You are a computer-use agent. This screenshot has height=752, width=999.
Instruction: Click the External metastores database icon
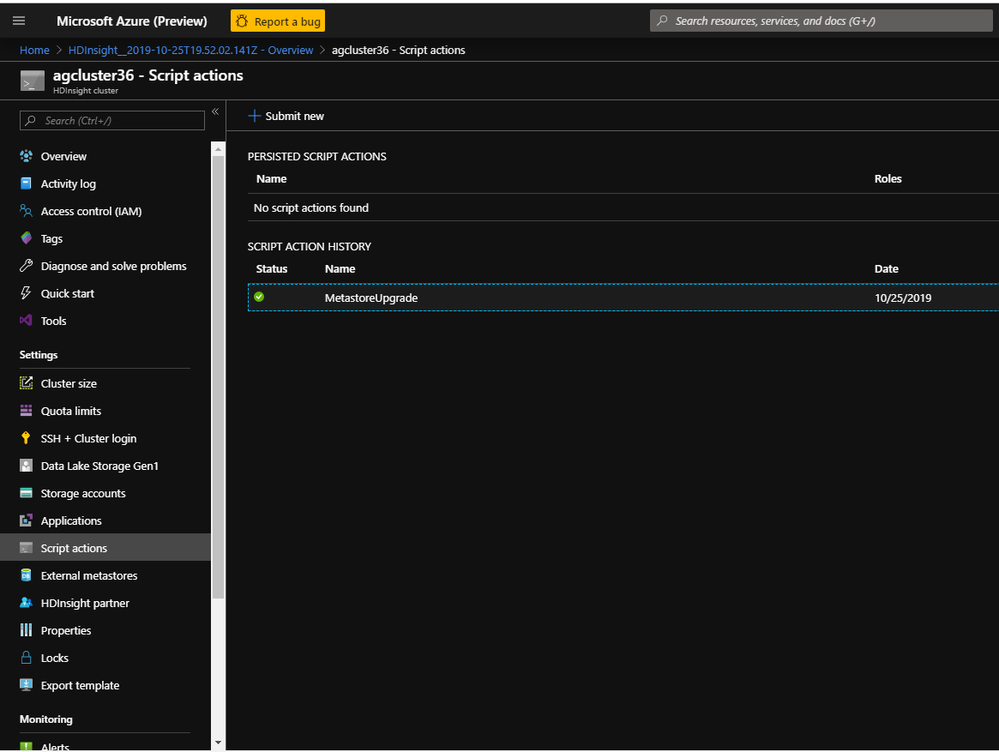coord(26,575)
